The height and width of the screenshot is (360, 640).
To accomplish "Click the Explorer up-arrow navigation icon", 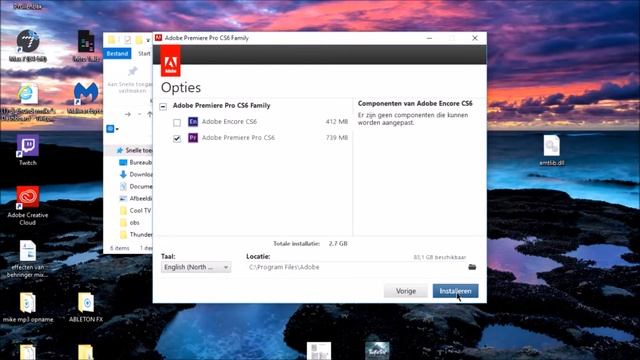I will (149, 114).
